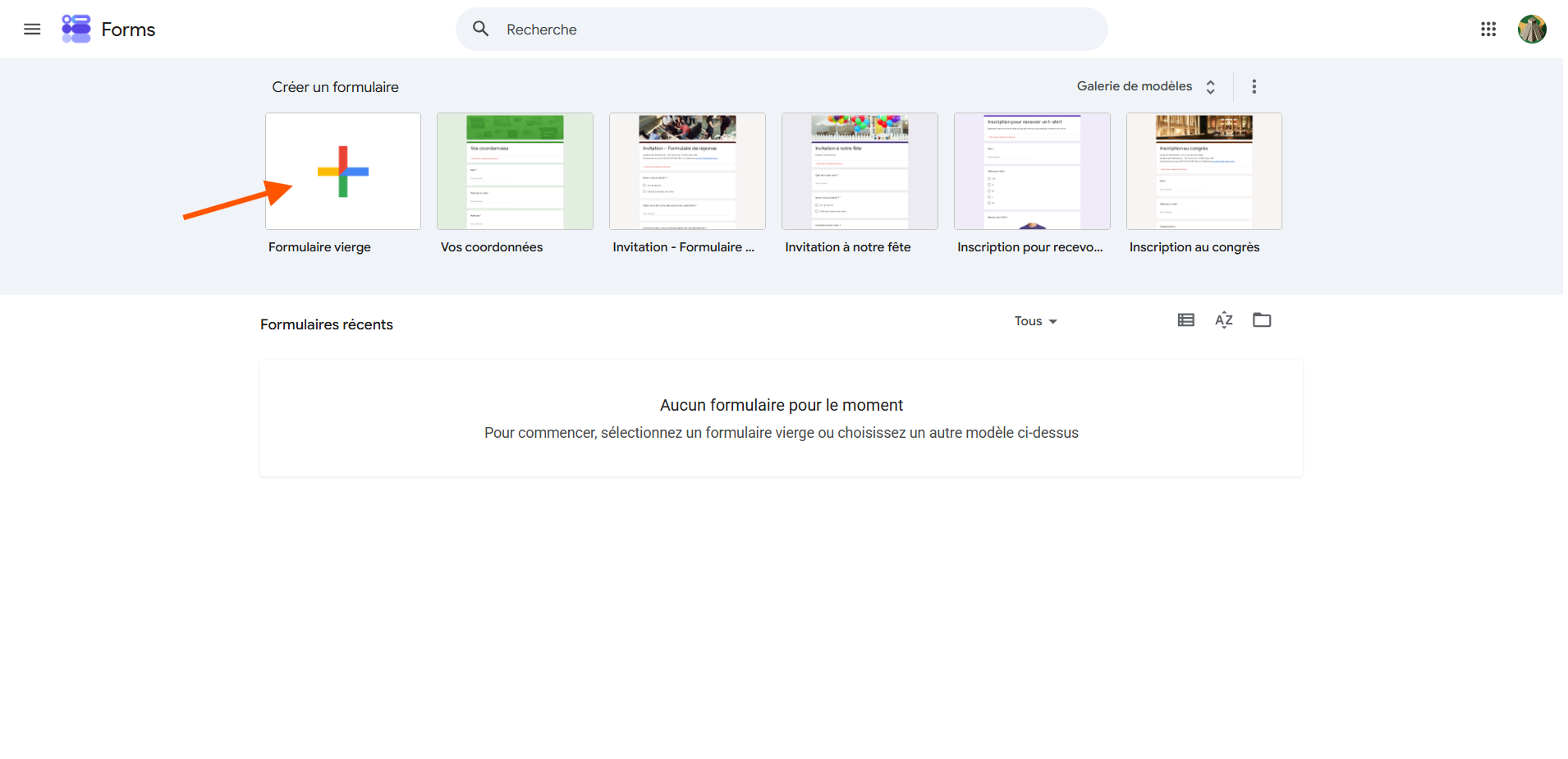Open the three-dot template options menu
The width and height of the screenshot is (1568, 759).
coord(1254,86)
